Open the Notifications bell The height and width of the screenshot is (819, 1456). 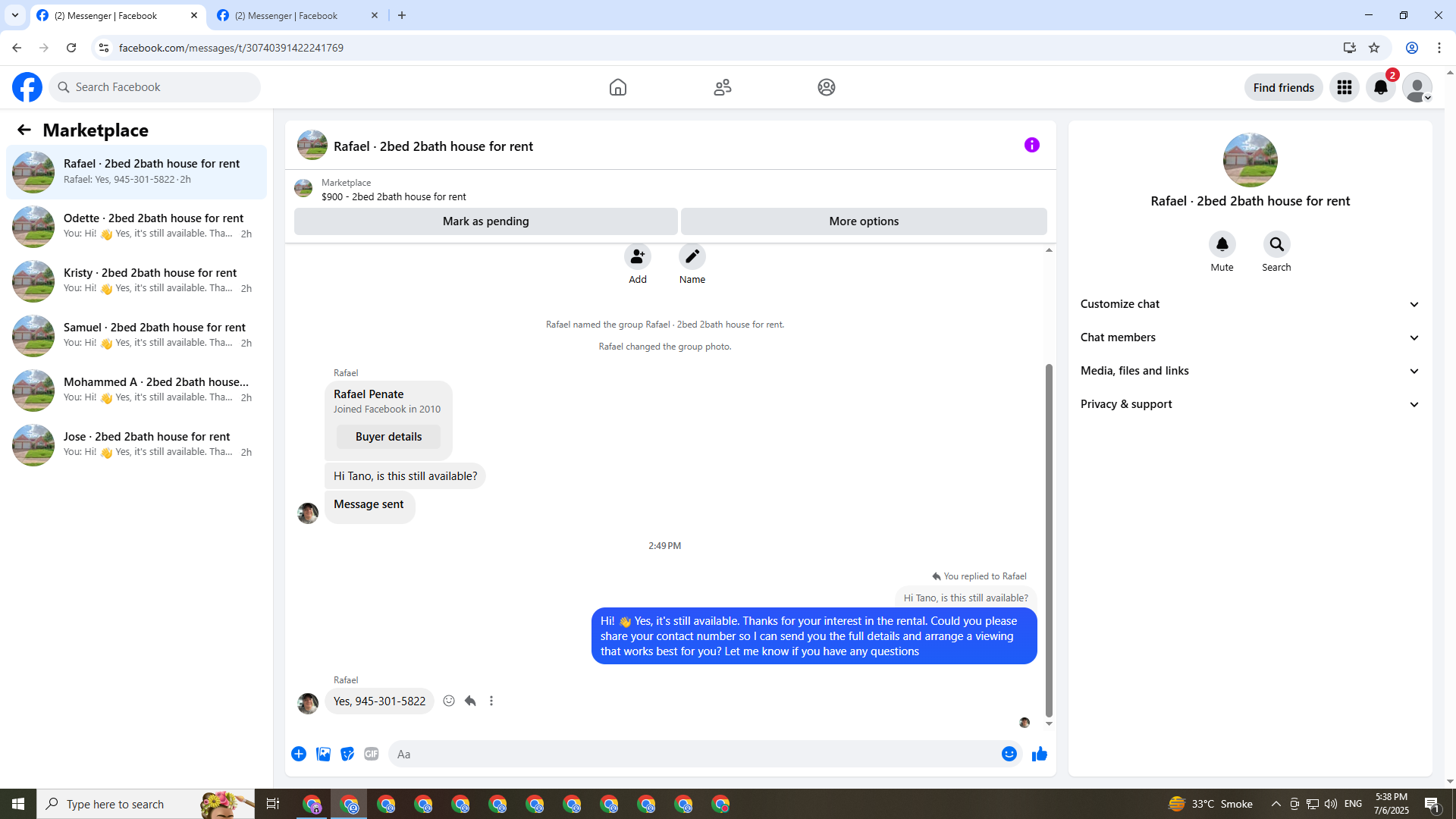coord(1381,87)
